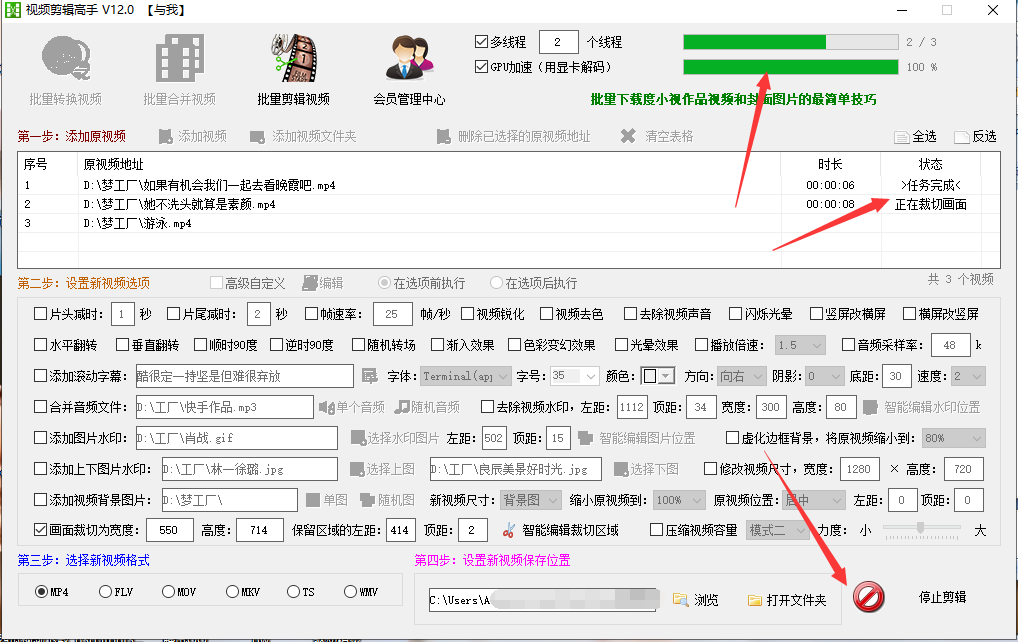The height and width of the screenshot is (642, 1018).
Task: Open the subtitle 颜色 color swatch
Action: pyautogui.click(x=658, y=376)
